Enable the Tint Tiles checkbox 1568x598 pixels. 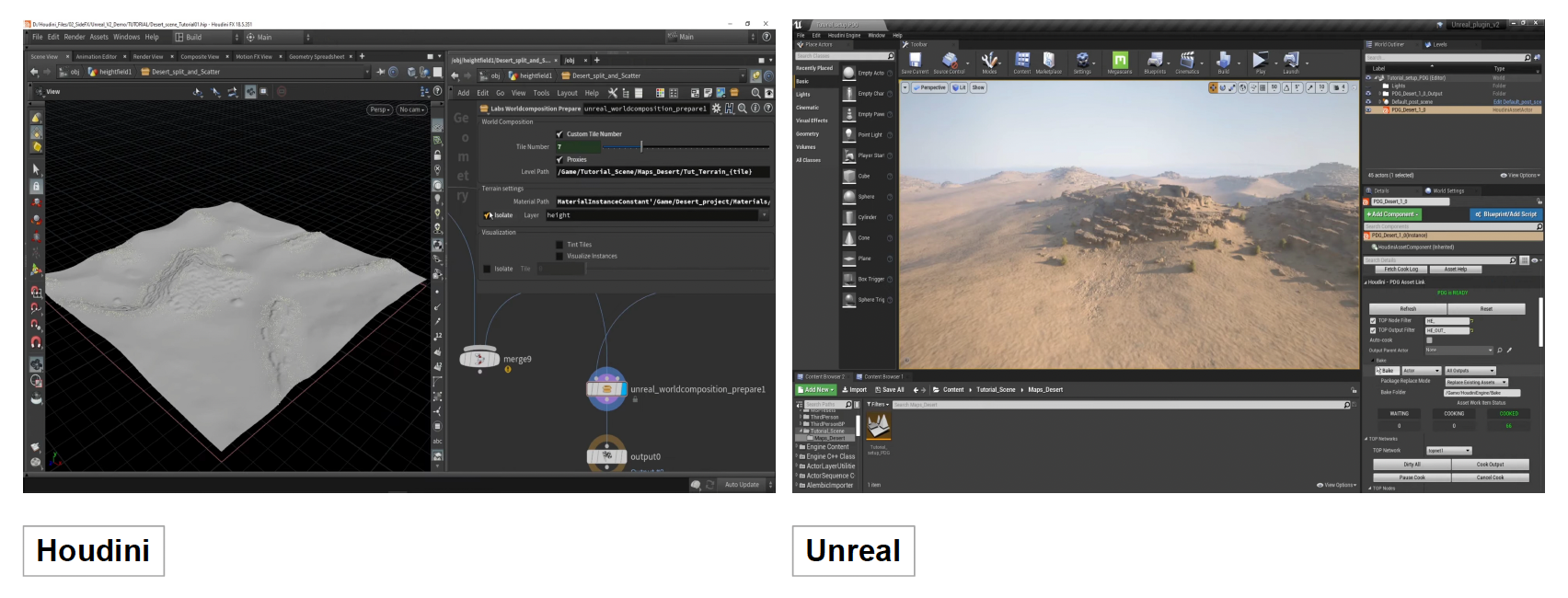(x=559, y=245)
